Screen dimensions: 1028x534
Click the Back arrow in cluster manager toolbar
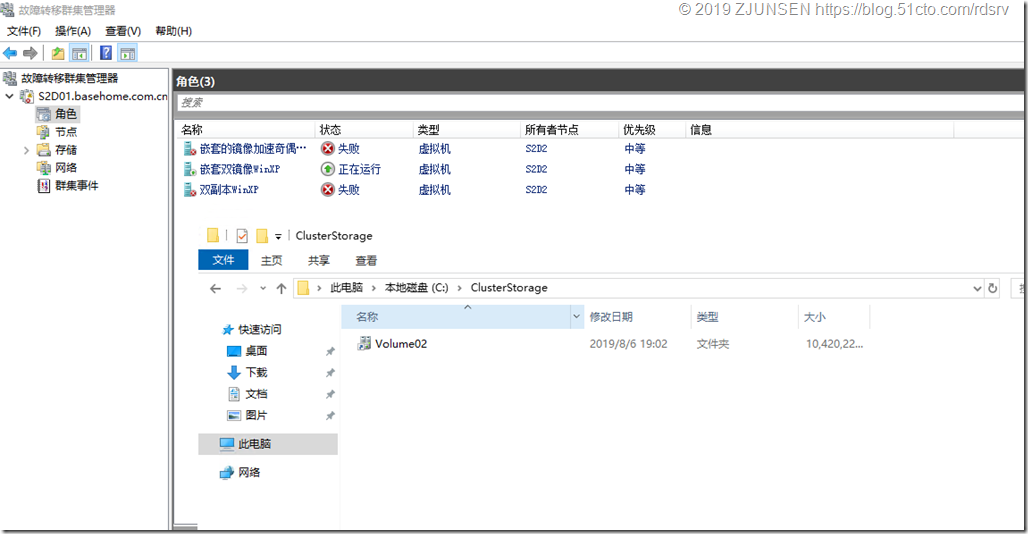pyautogui.click(x=10, y=54)
